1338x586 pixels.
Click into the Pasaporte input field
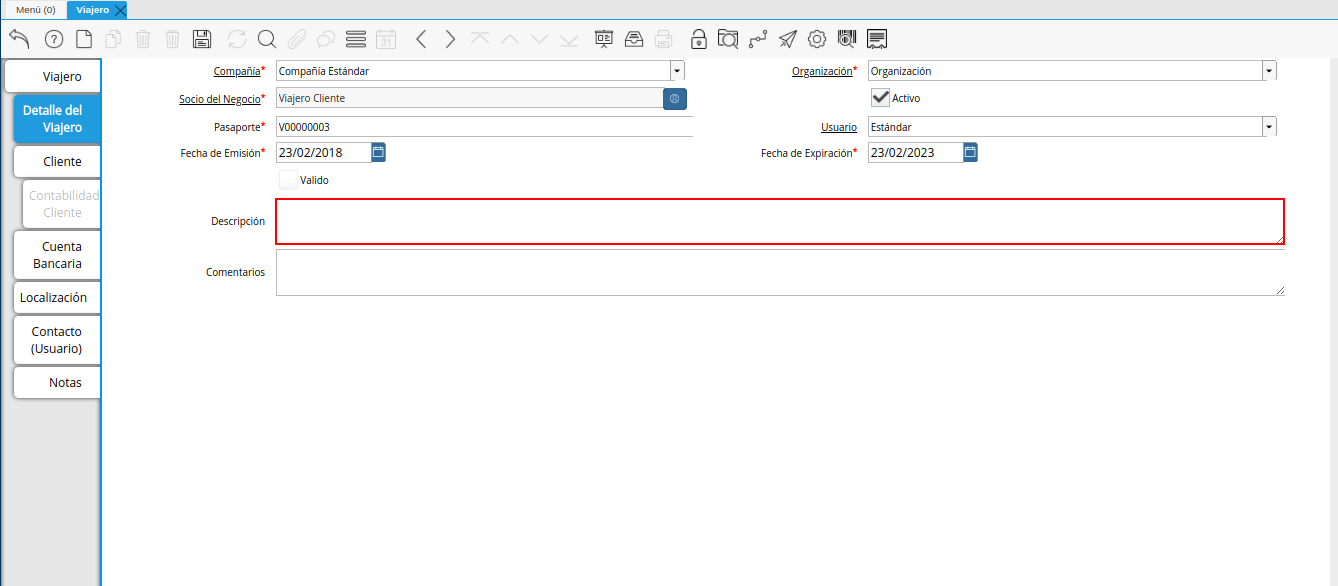tap(484, 127)
